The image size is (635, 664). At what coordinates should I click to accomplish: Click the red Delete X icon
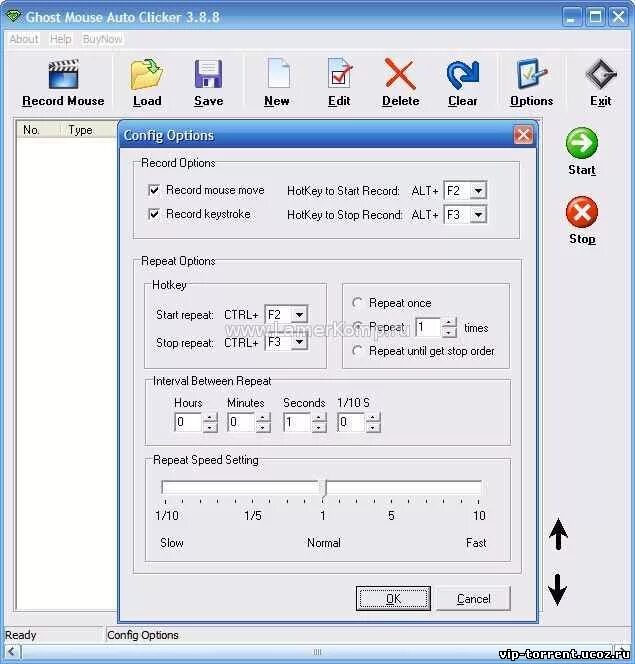(400, 74)
